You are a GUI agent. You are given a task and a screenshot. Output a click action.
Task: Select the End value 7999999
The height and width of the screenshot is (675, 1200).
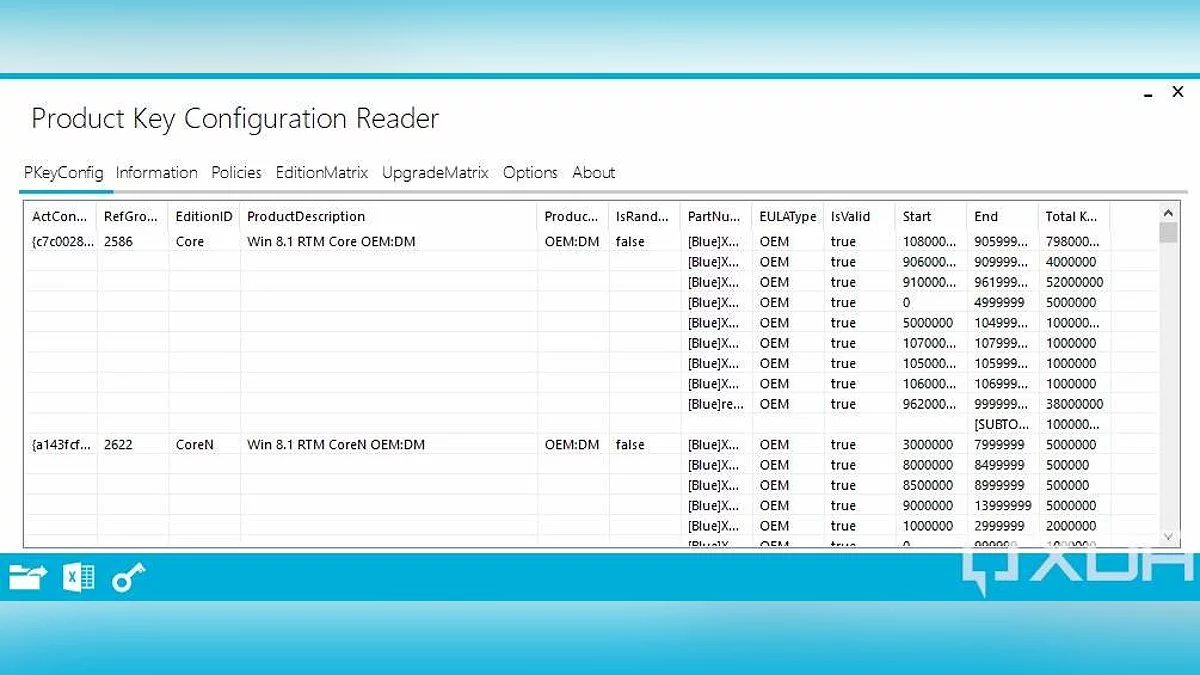(x=1000, y=445)
